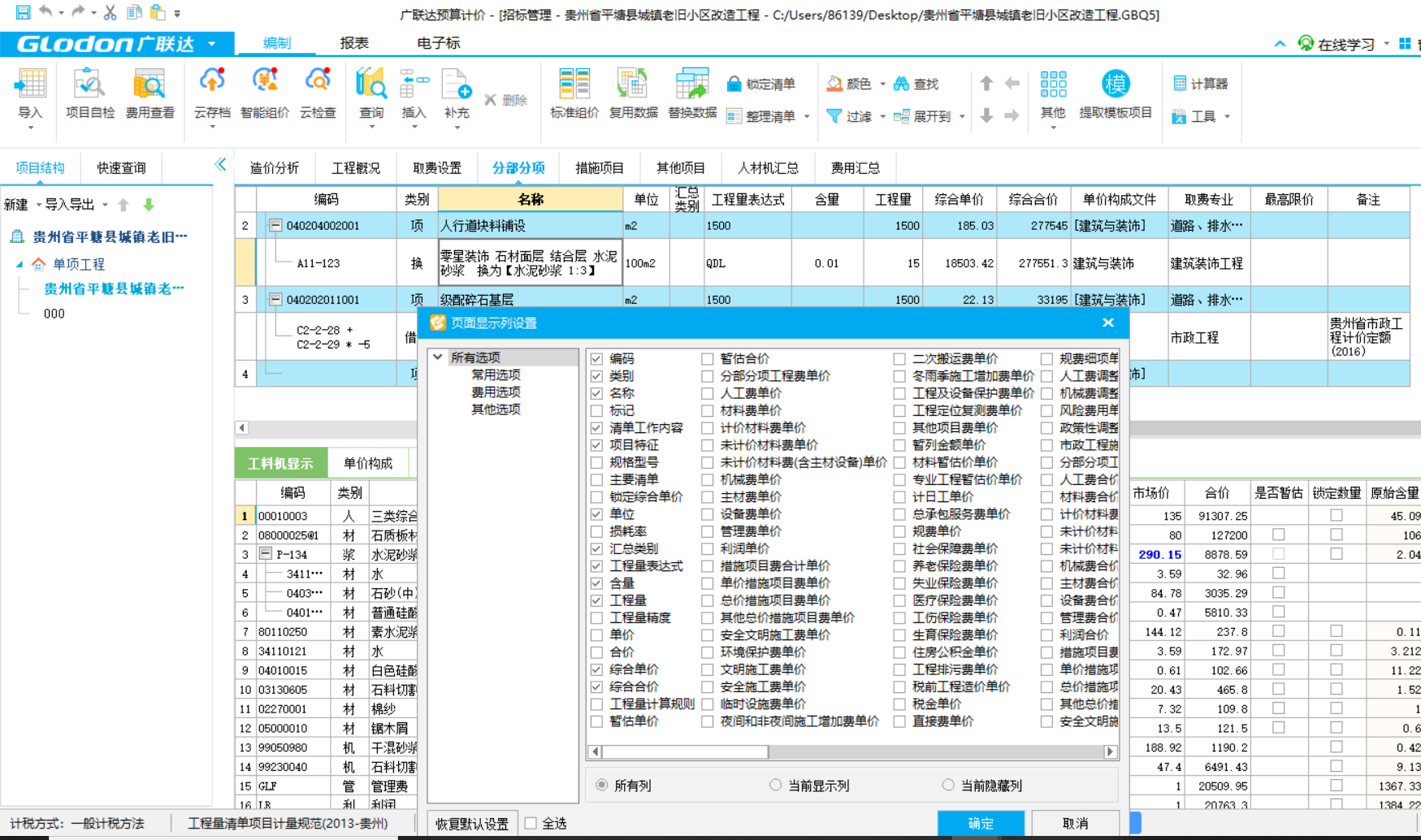The height and width of the screenshot is (840, 1421).
Task: Switch to the 报表 ribbon tab
Action: tap(354, 43)
